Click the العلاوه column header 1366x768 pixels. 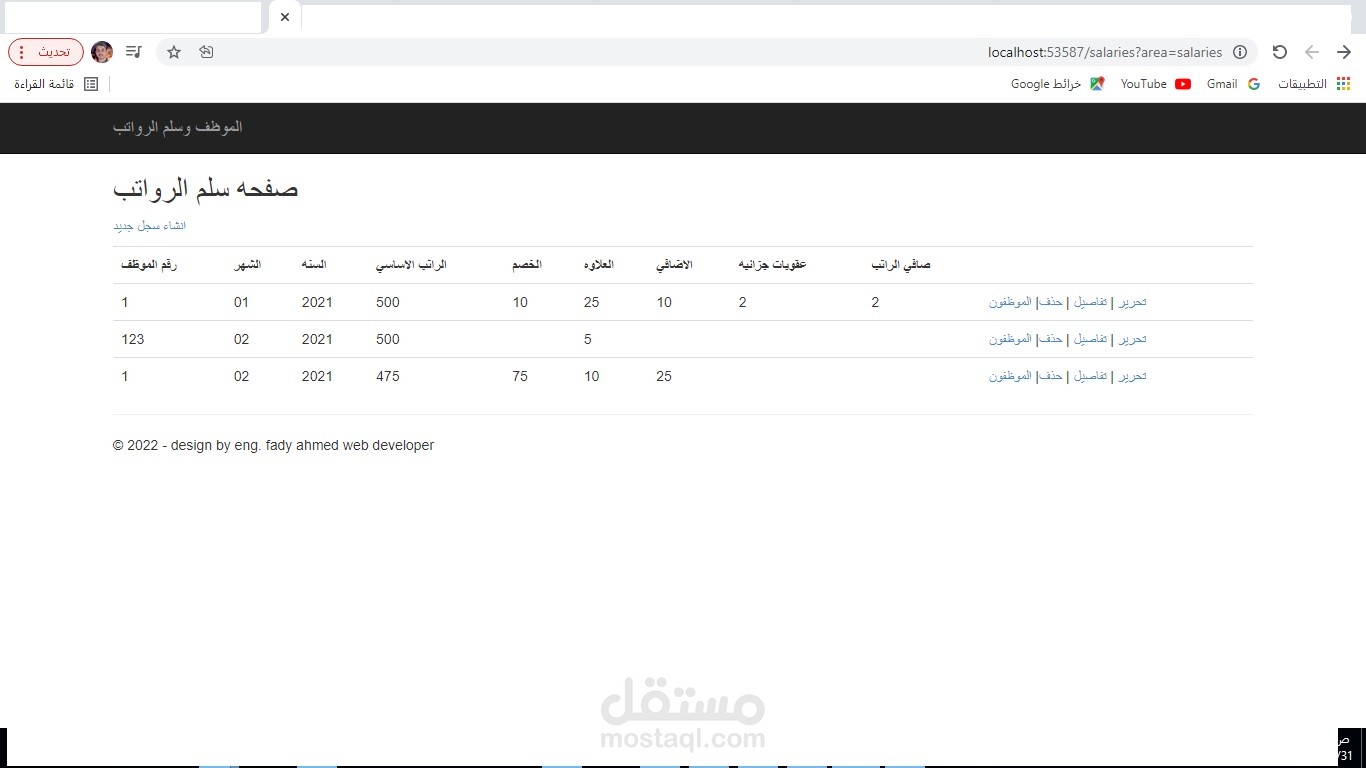[598, 265]
